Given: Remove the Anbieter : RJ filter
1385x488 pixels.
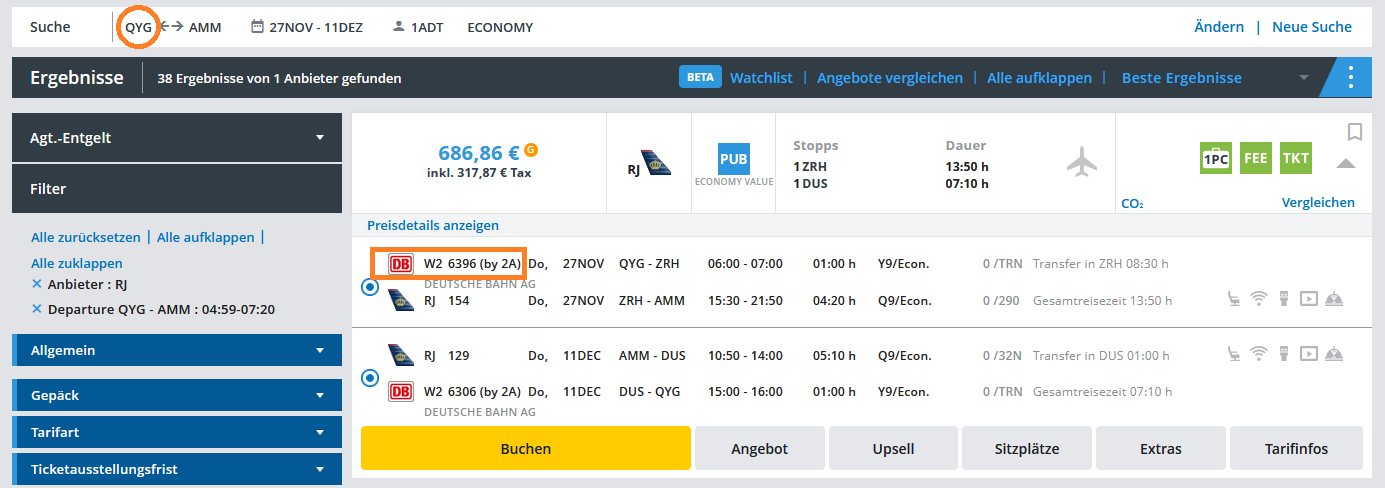Looking at the screenshot, I should tap(37, 284).
